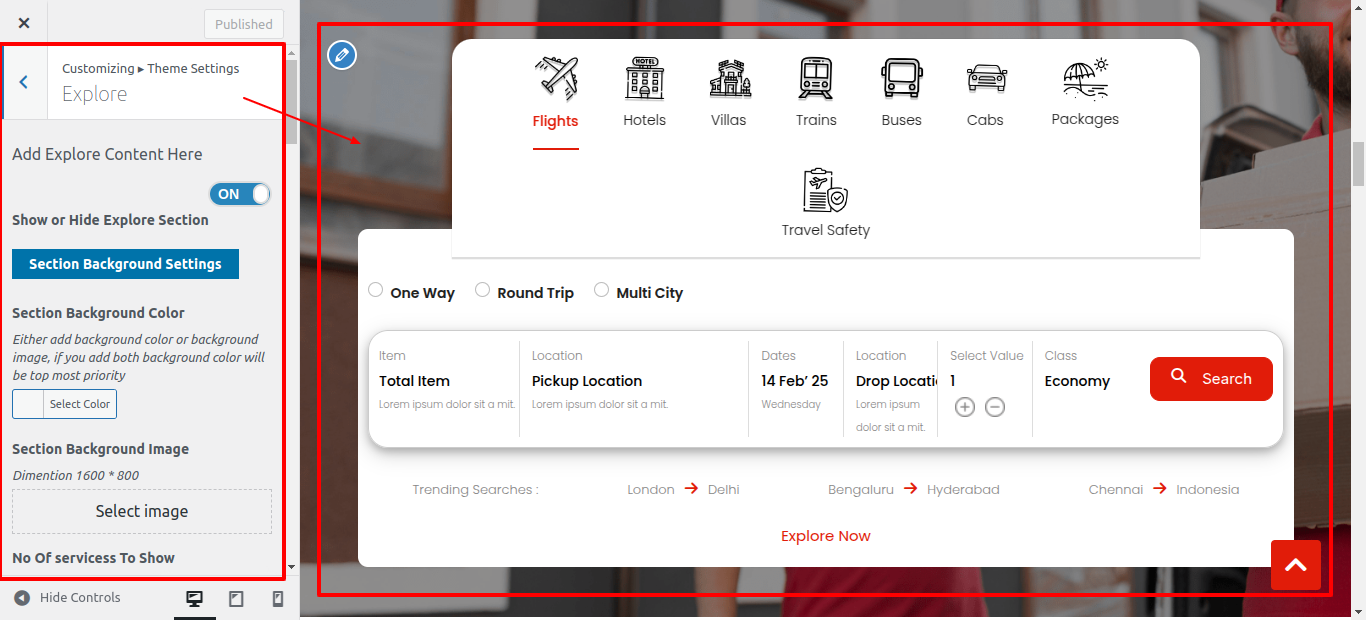Open the Hotels building icon
The height and width of the screenshot is (620, 1366).
click(644, 79)
